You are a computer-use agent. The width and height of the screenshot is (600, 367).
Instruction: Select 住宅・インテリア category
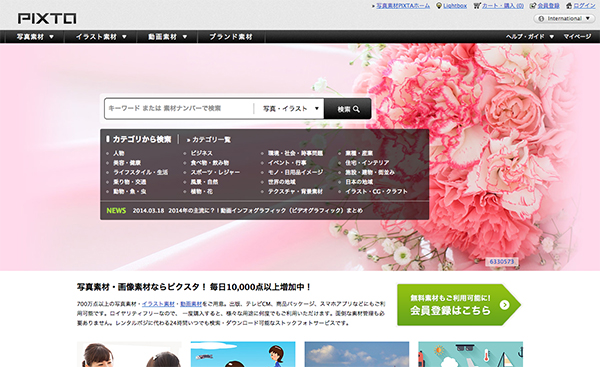click(x=367, y=163)
